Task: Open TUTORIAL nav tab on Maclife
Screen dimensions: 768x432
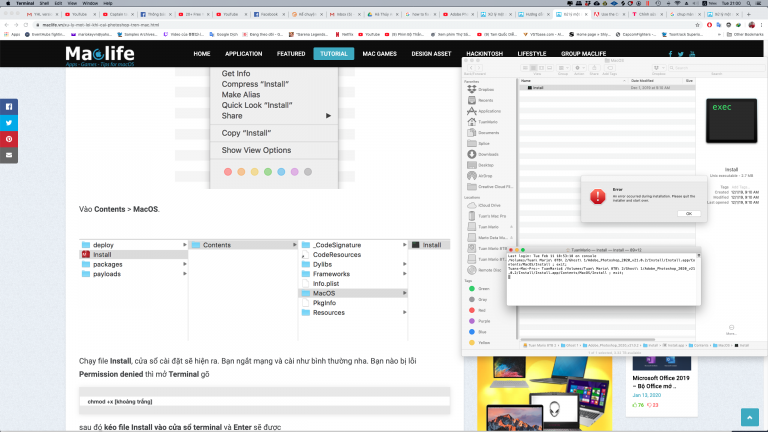Action: [x=334, y=54]
